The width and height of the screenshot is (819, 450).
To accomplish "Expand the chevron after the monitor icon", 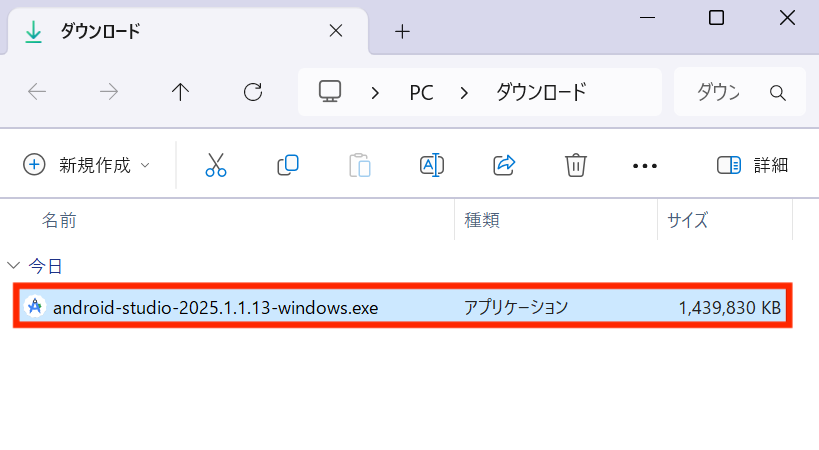I will pos(375,93).
